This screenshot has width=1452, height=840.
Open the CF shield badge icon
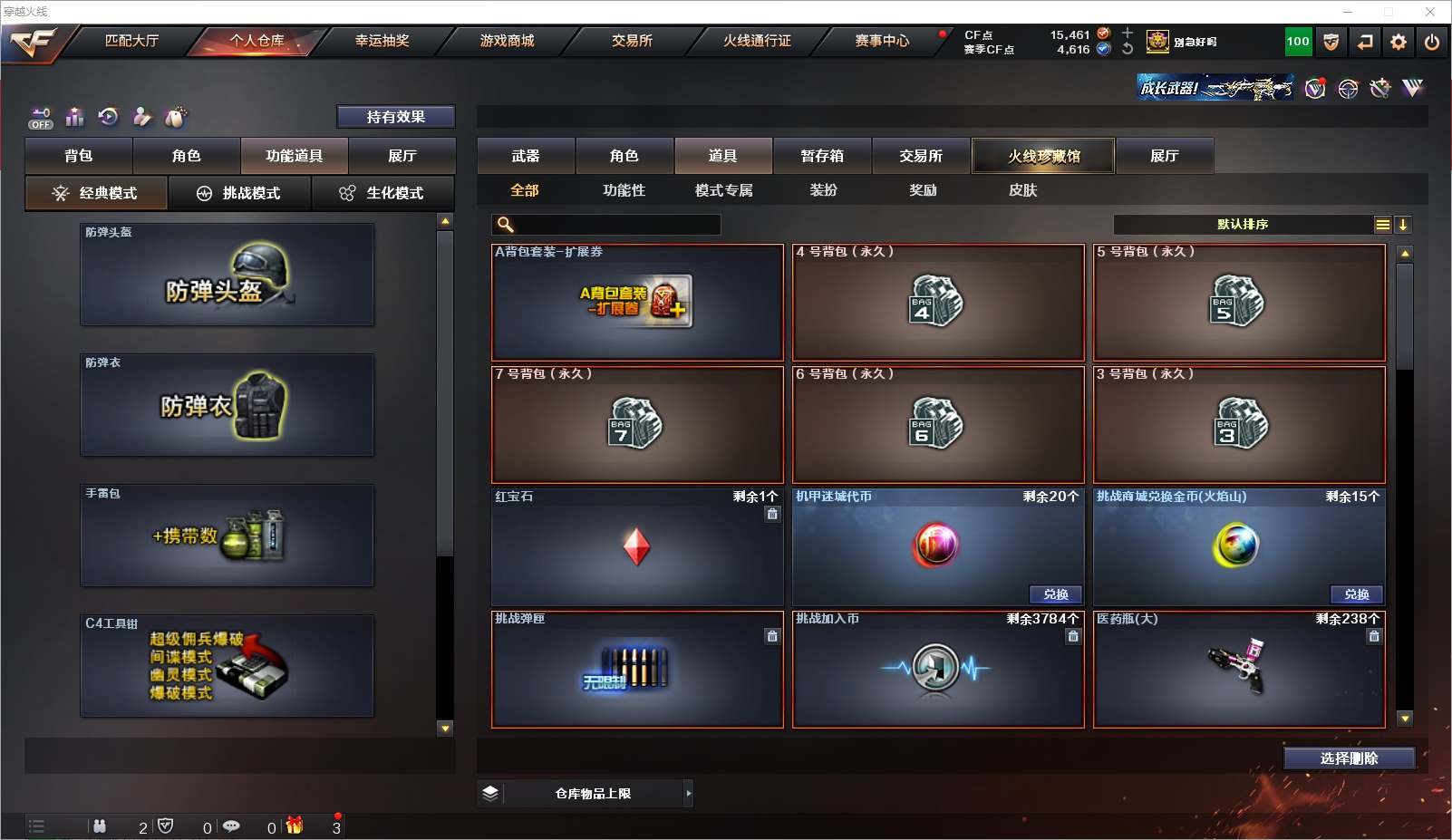point(1331,42)
